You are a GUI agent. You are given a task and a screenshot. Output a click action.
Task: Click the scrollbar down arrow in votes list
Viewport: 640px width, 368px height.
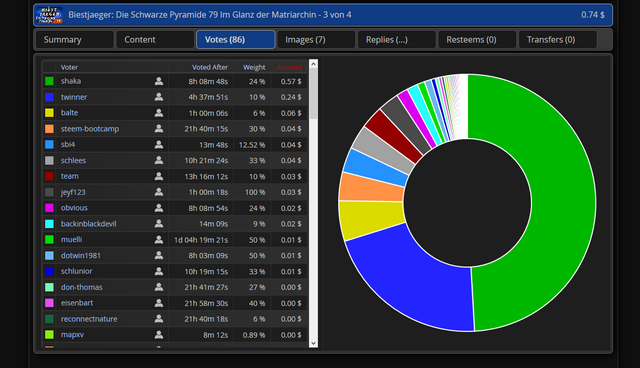(313, 343)
